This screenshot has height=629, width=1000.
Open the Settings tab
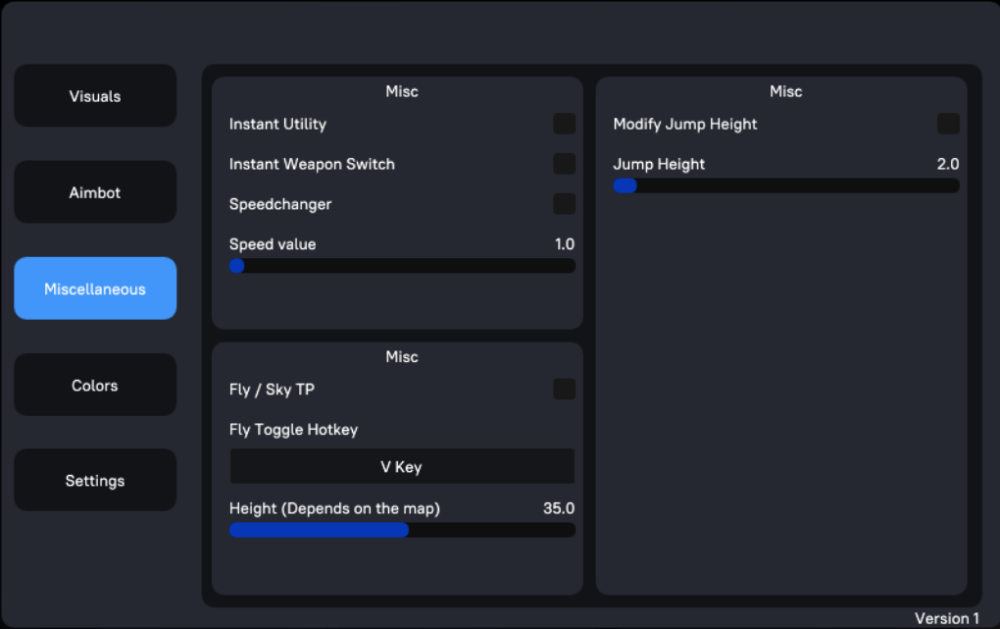coord(95,480)
